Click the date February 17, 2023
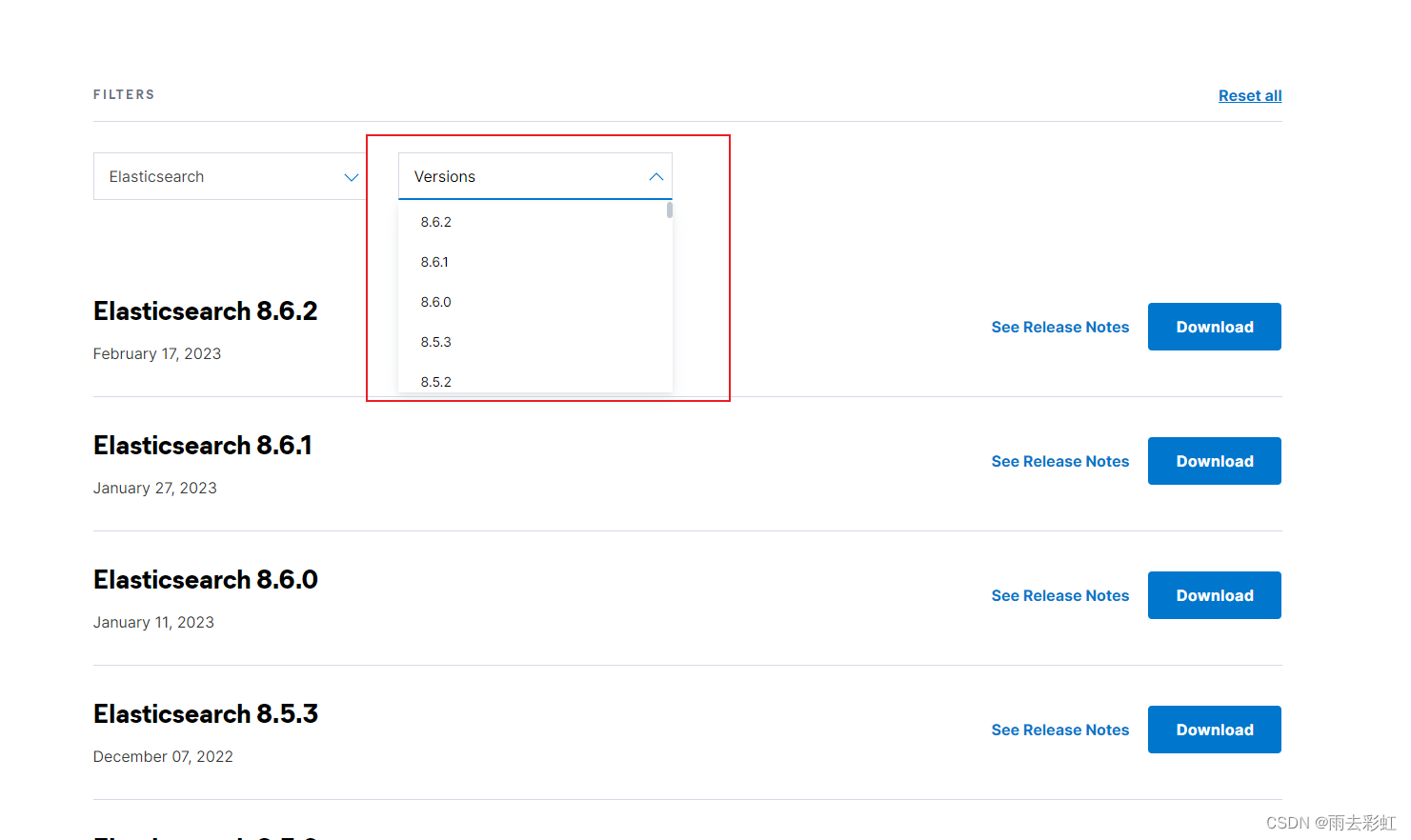1411x840 pixels. 157,353
